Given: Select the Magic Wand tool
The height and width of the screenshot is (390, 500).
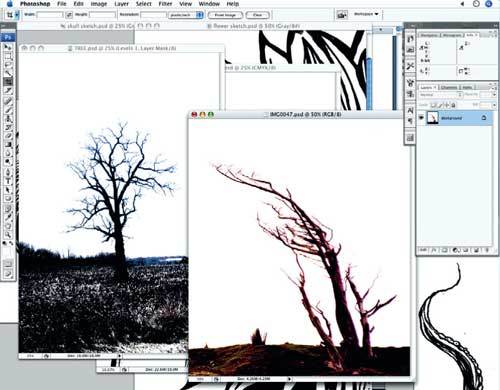Looking at the screenshot, I should (8, 73).
